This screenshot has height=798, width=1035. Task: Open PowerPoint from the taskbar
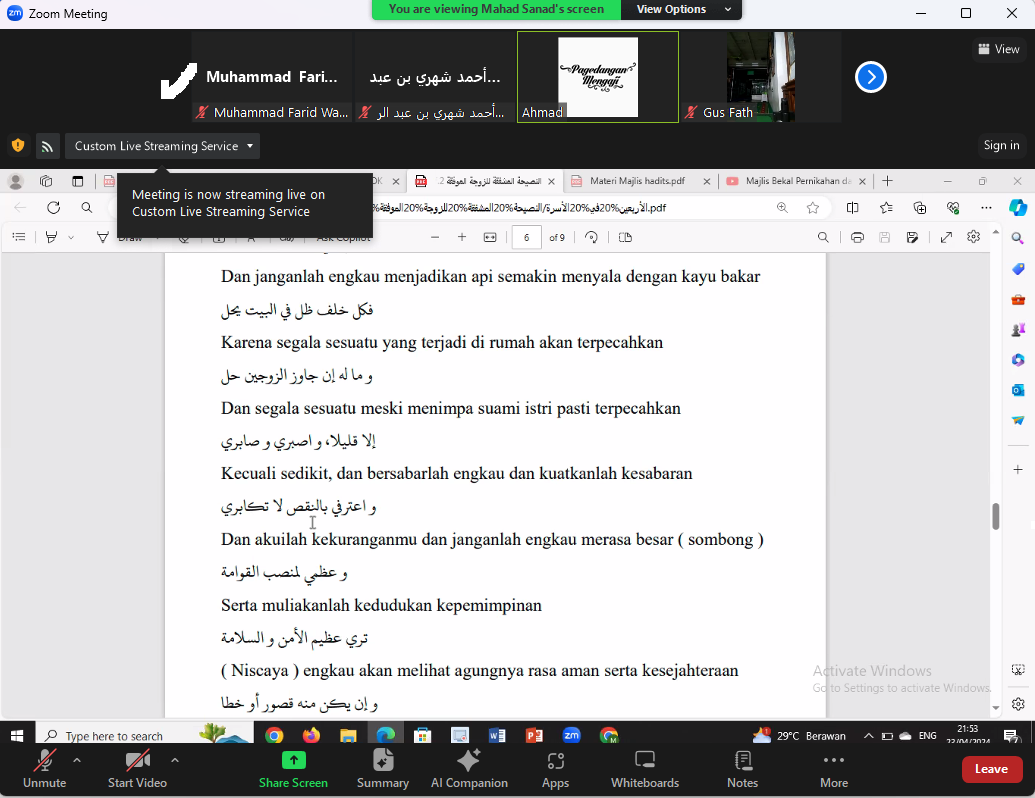pos(534,735)
